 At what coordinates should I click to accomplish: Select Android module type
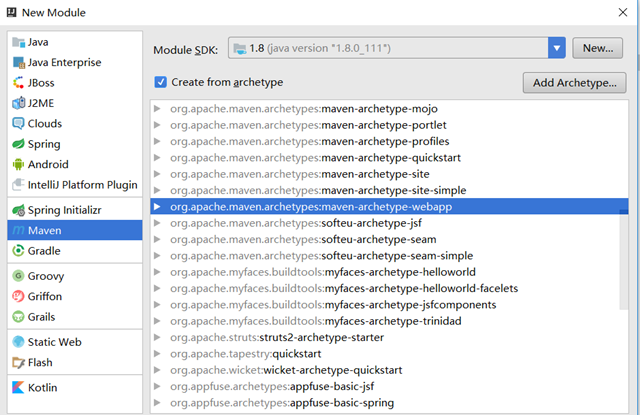[x=75, y=164]
